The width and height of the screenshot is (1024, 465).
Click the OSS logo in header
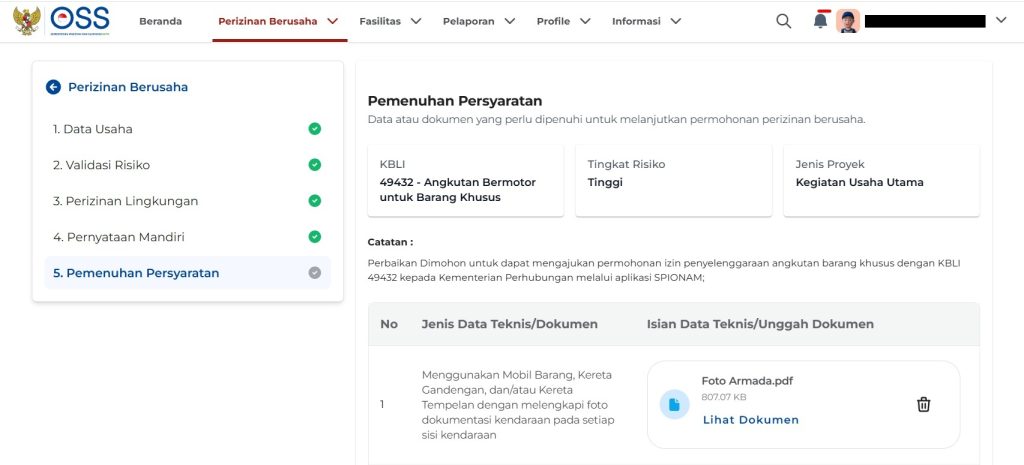click(79, 21)
